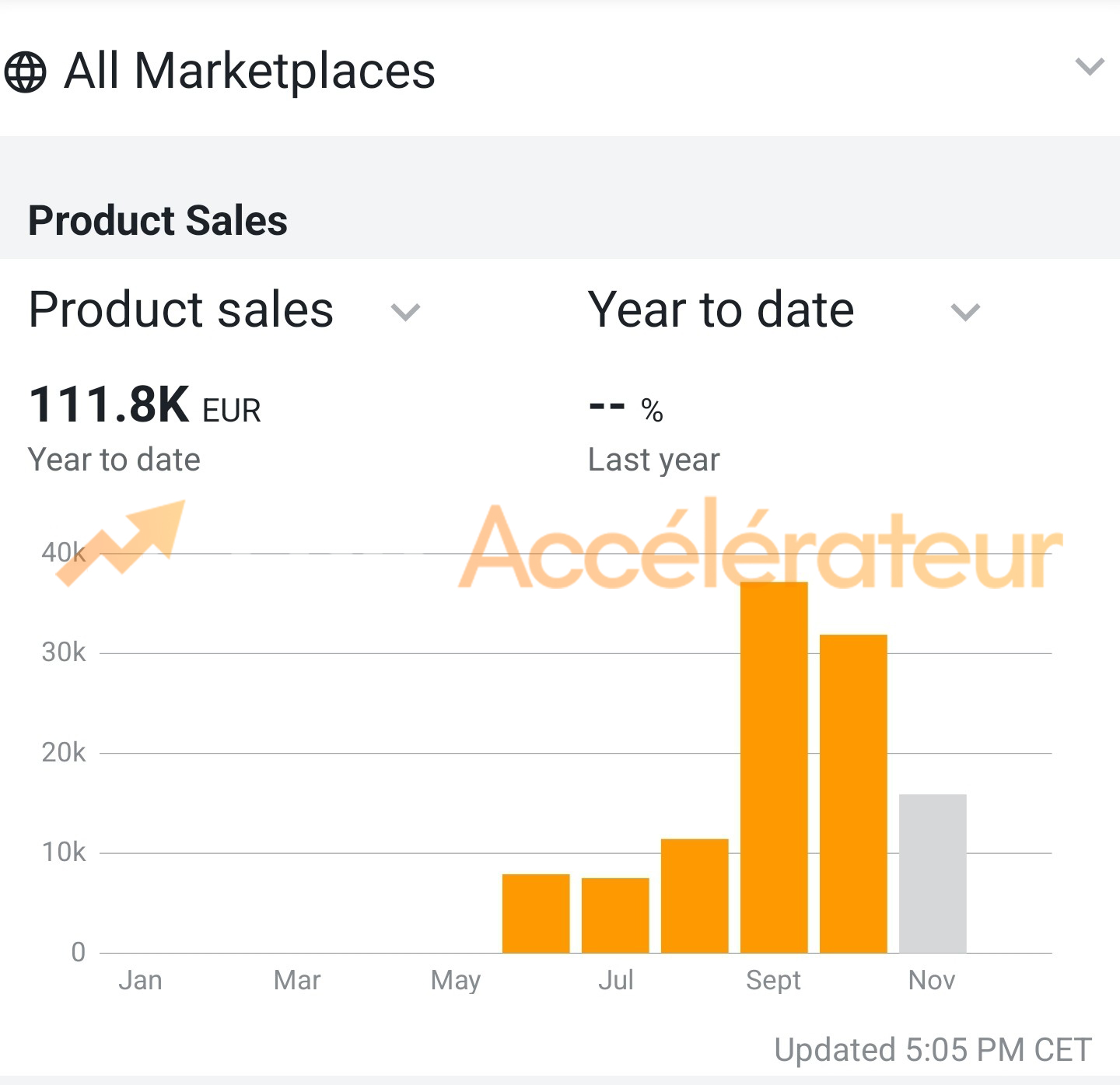Click the Accélérateur watermark text
The width and height of the screenshot is (1120, 1085).
click(760, 548)
